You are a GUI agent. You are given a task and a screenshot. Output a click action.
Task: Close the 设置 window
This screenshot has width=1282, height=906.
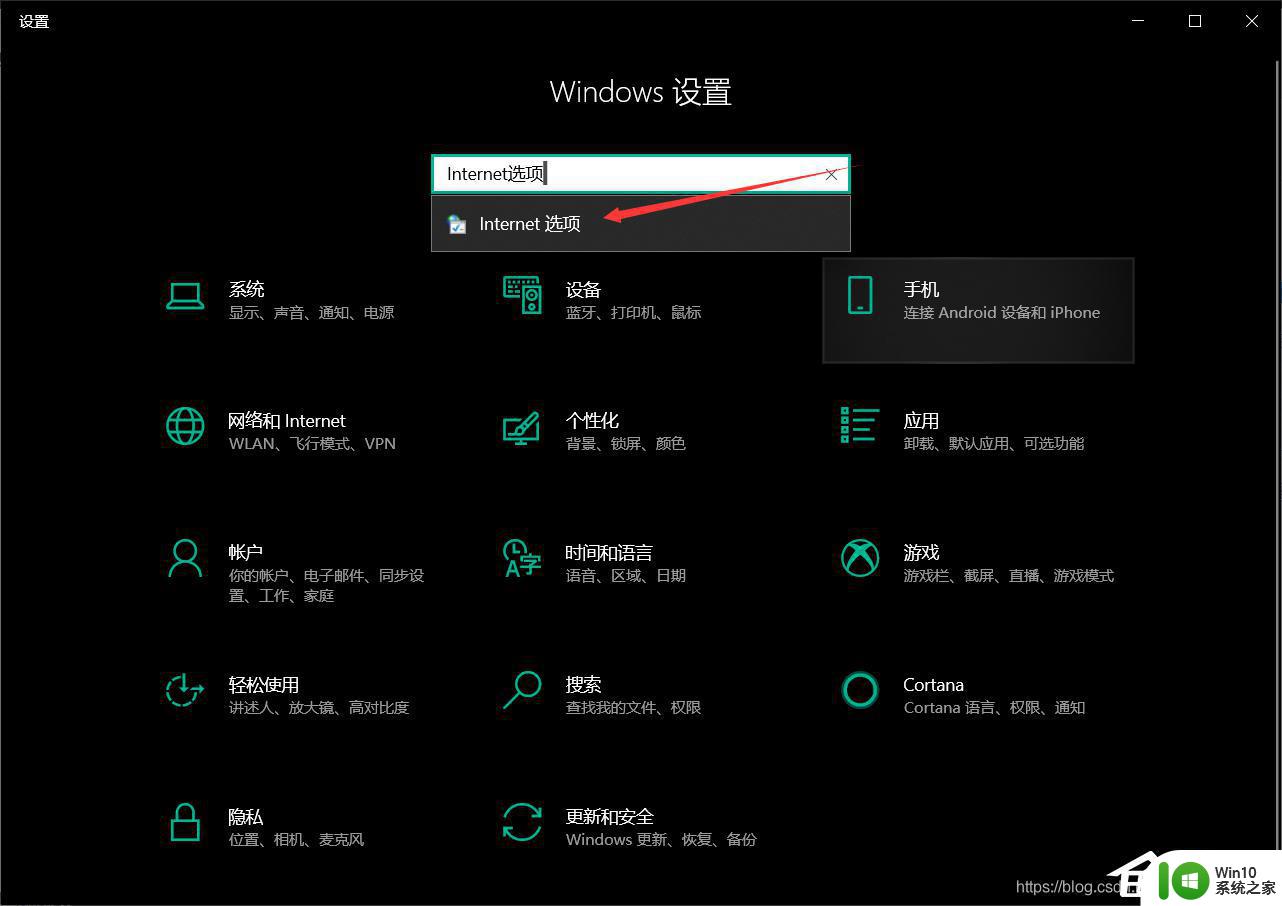1252,21
